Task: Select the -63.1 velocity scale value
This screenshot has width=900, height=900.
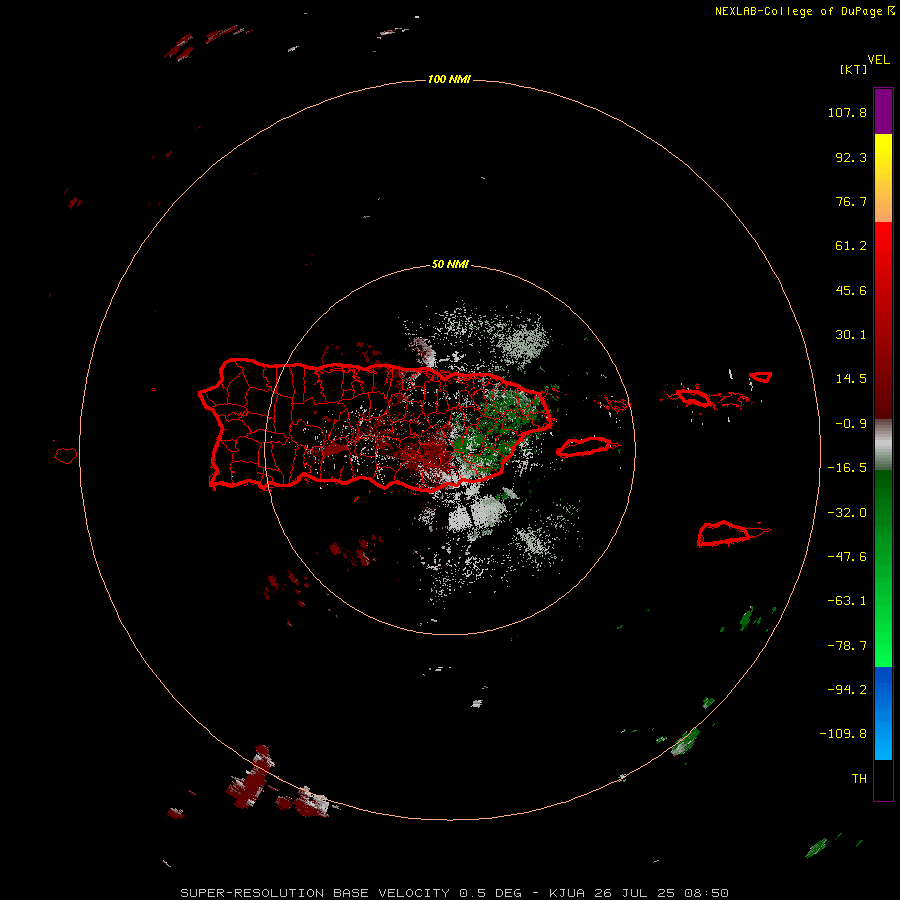Action: click(x=847, y=601)
